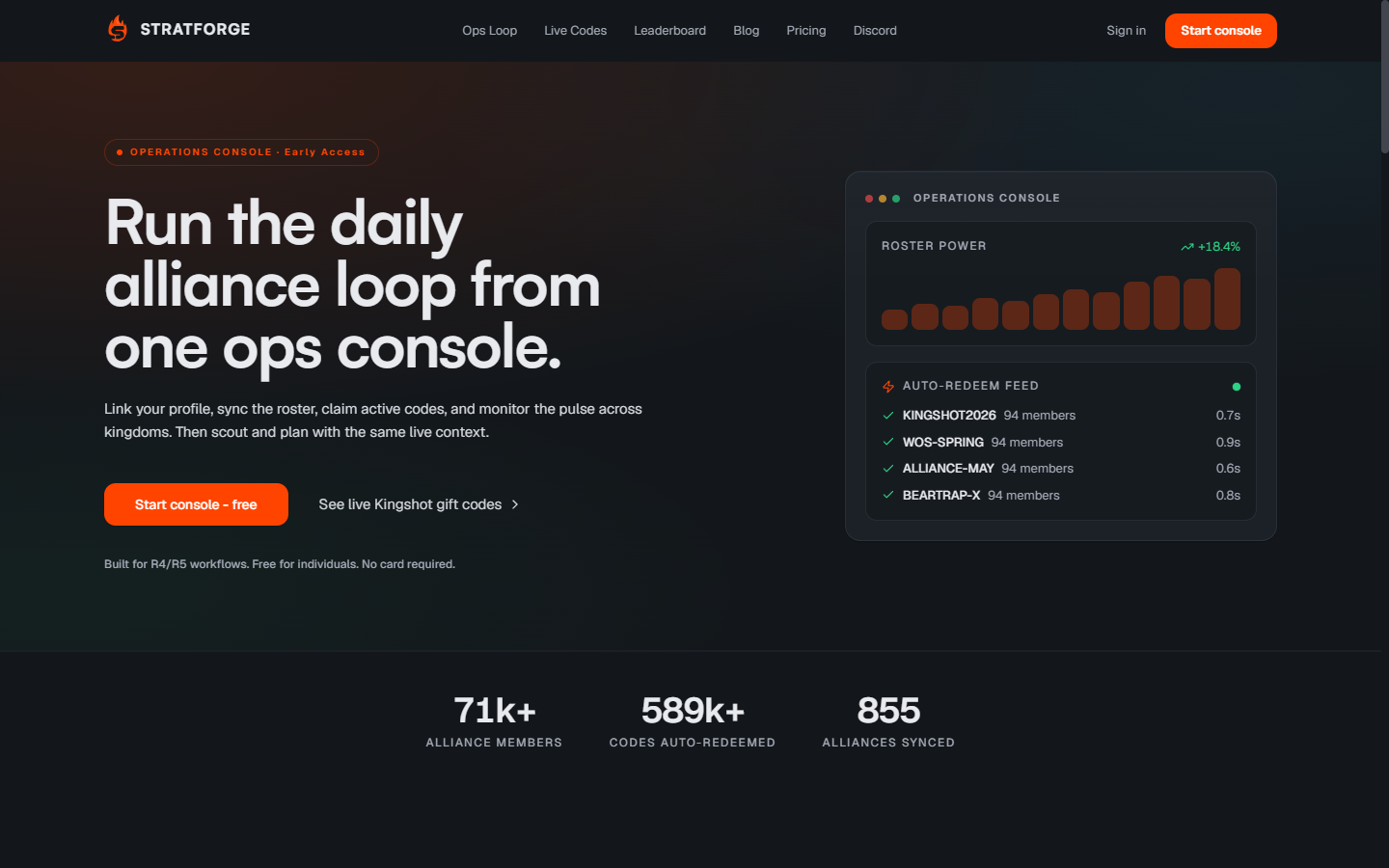This screenshot has width=1389, height=868.
Task: Open the Leaderboard nav link
Action: (x=669, y=31)
